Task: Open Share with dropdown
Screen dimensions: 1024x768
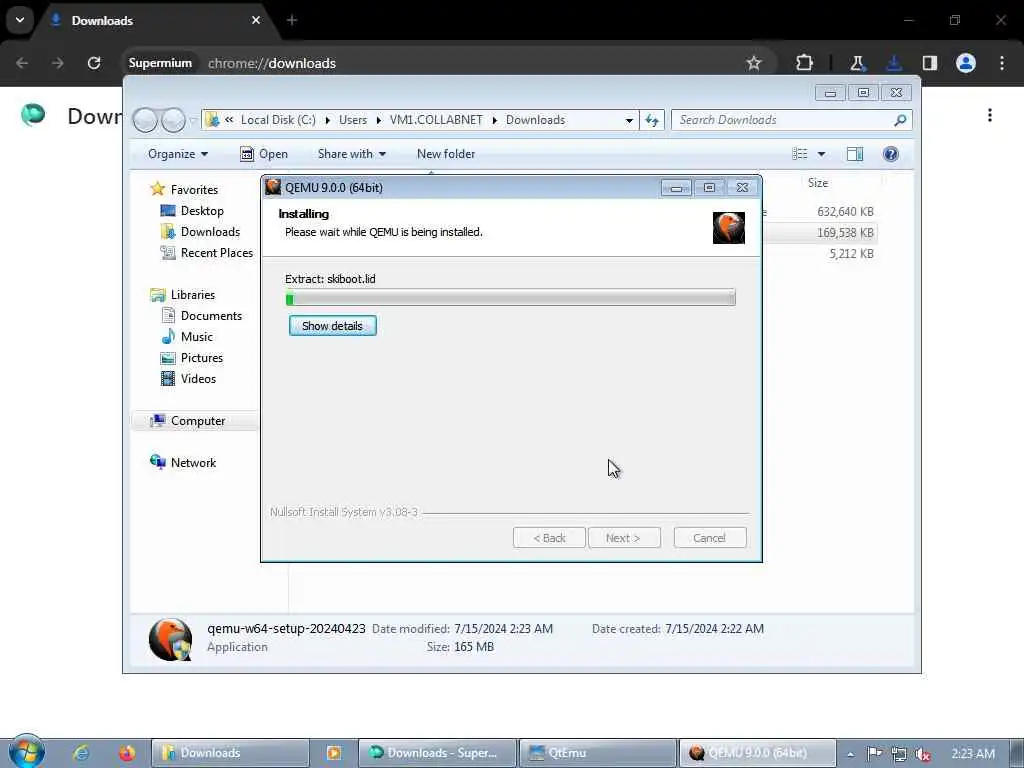Action: click(x=351, y=154)
